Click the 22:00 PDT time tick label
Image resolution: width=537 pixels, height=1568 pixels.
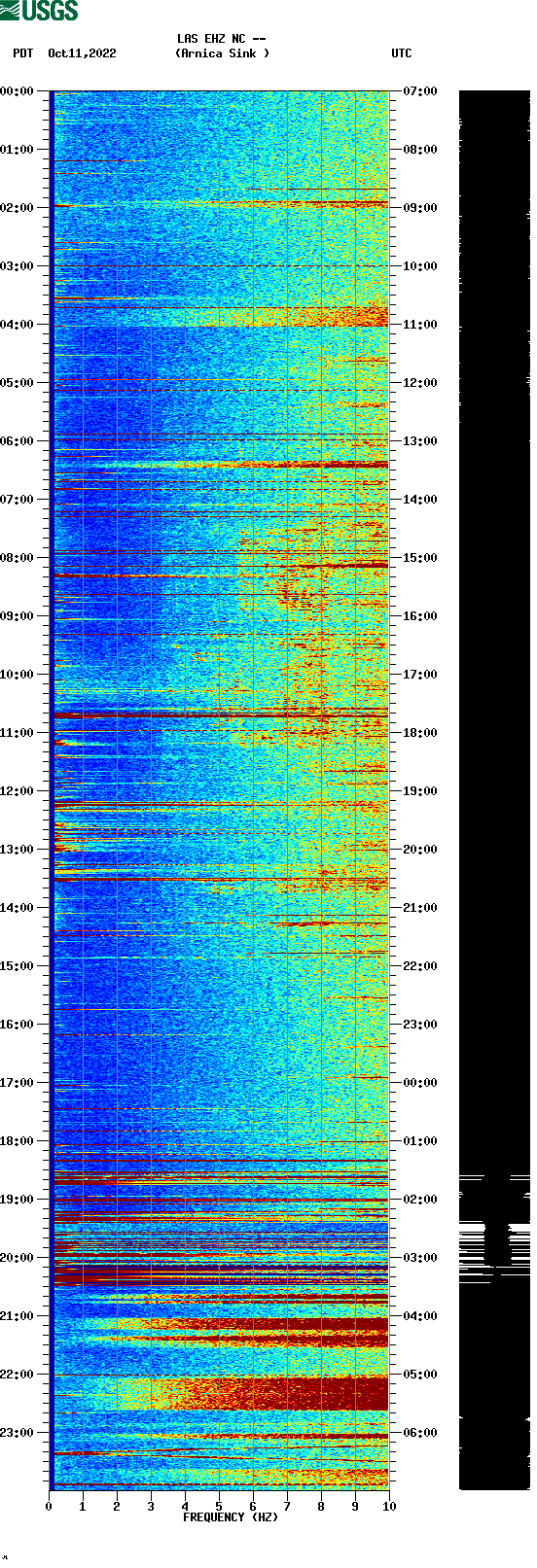pos(18,1375)
